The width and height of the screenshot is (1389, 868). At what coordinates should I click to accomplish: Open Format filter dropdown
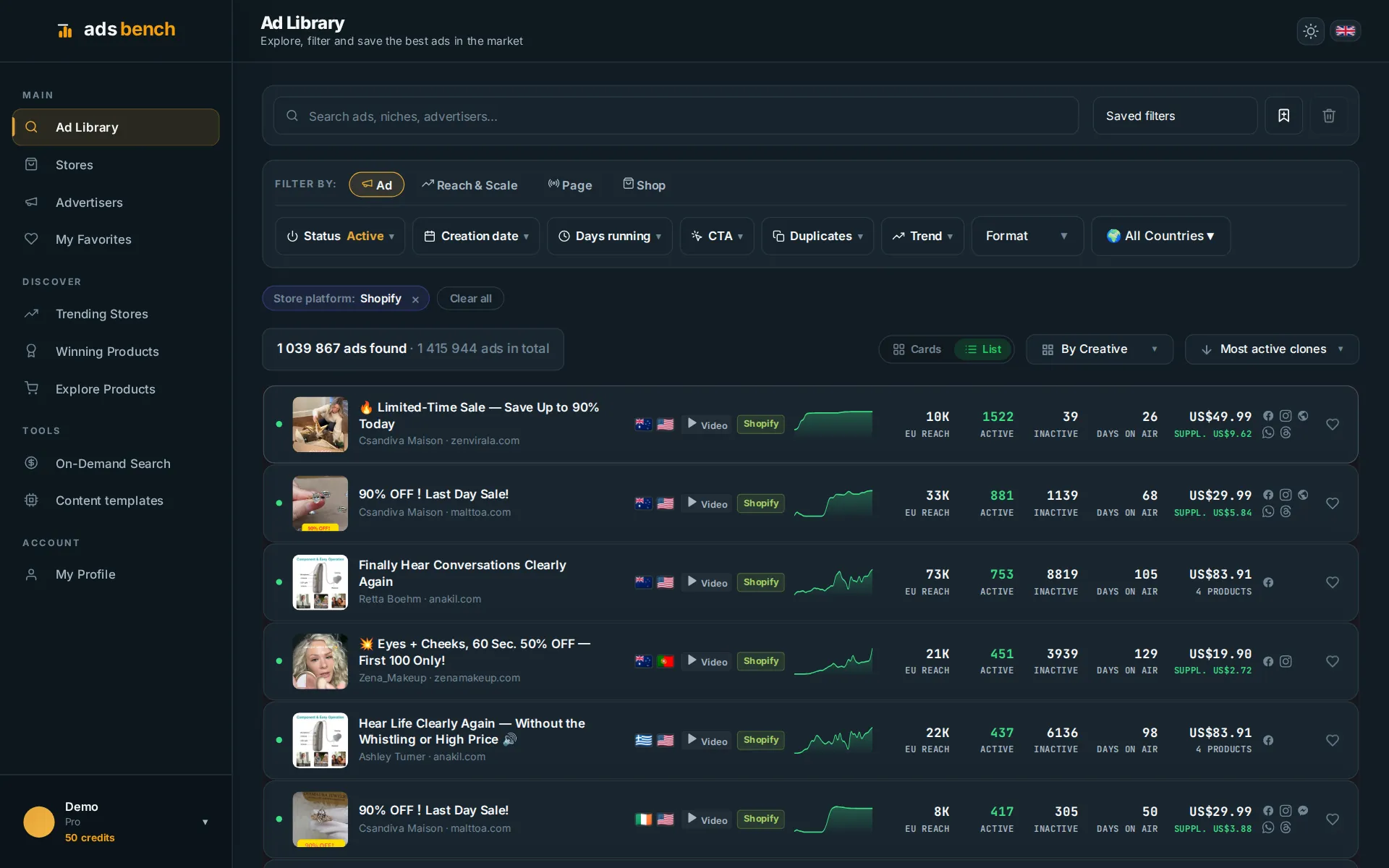tap(1027, 236)
